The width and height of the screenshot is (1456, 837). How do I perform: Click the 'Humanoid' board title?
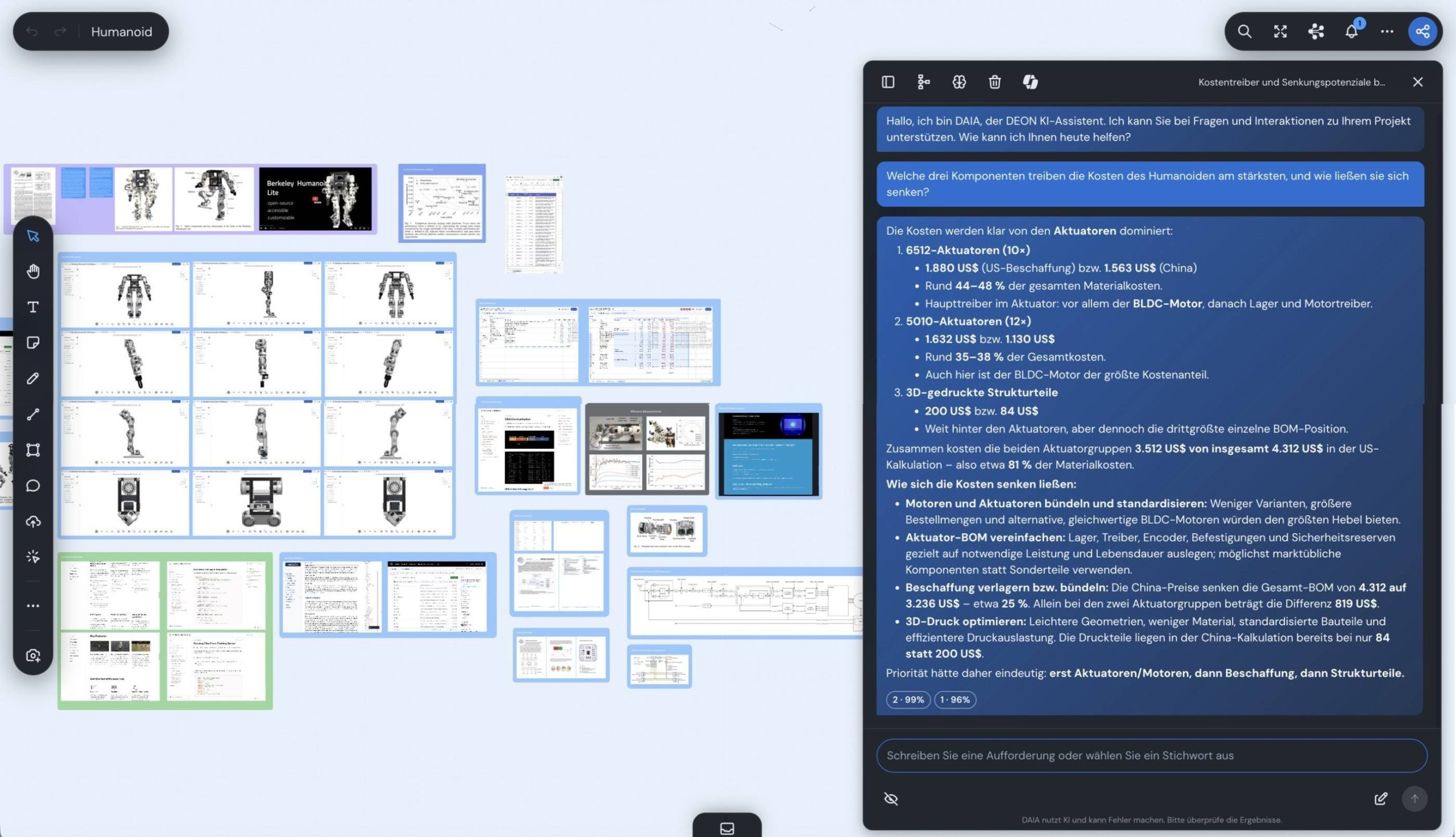[121, 32]
